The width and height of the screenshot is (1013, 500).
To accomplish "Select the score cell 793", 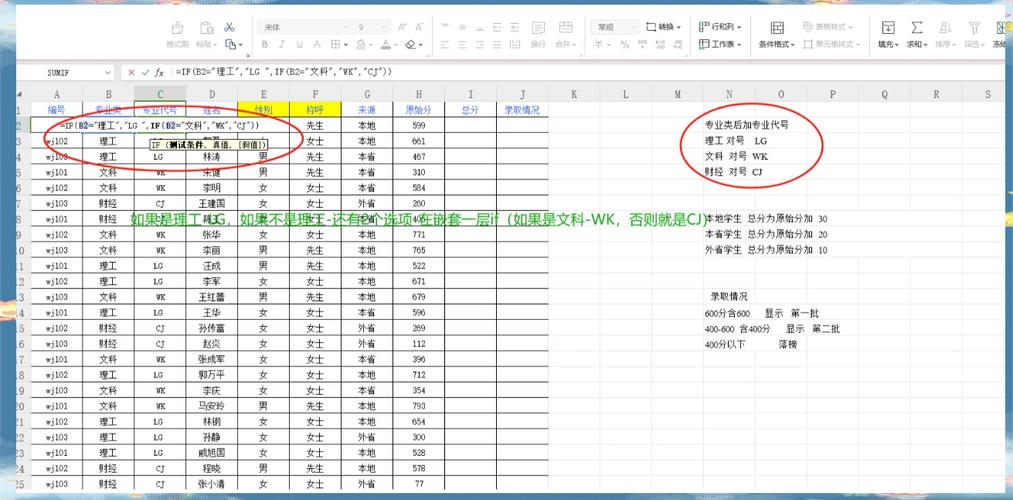I will tap(419, 406).
